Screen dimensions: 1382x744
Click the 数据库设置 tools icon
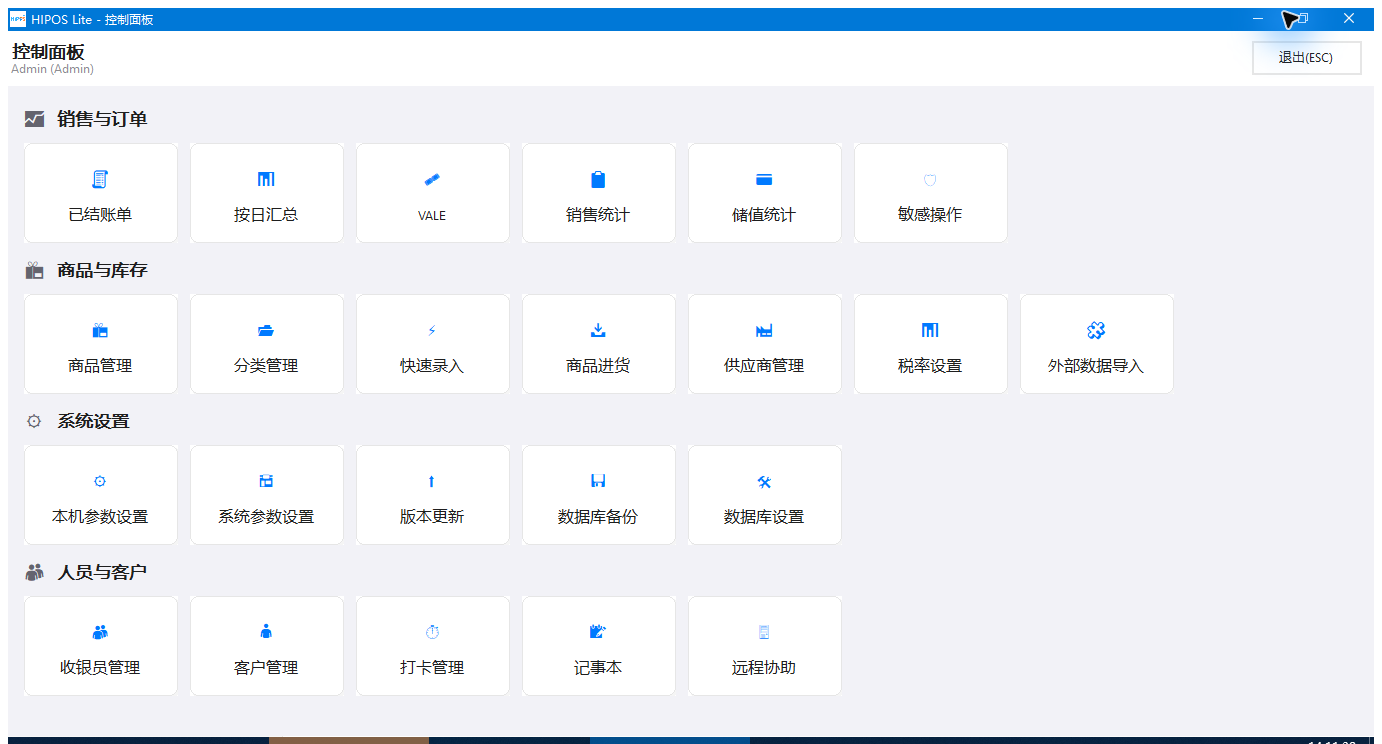coord(764,482)
